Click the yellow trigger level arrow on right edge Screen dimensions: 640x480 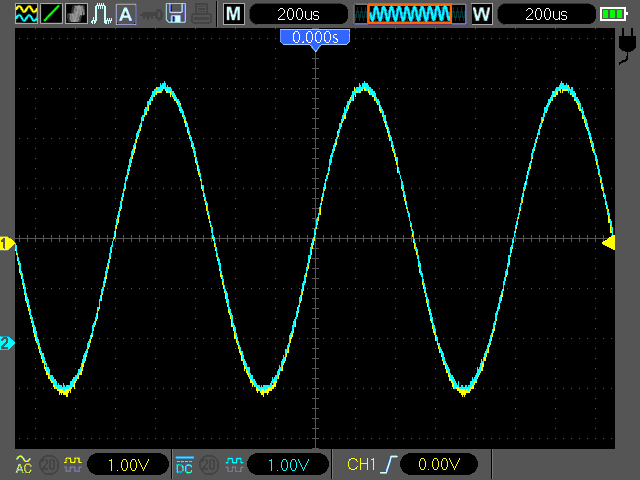[x=608, y=242]
